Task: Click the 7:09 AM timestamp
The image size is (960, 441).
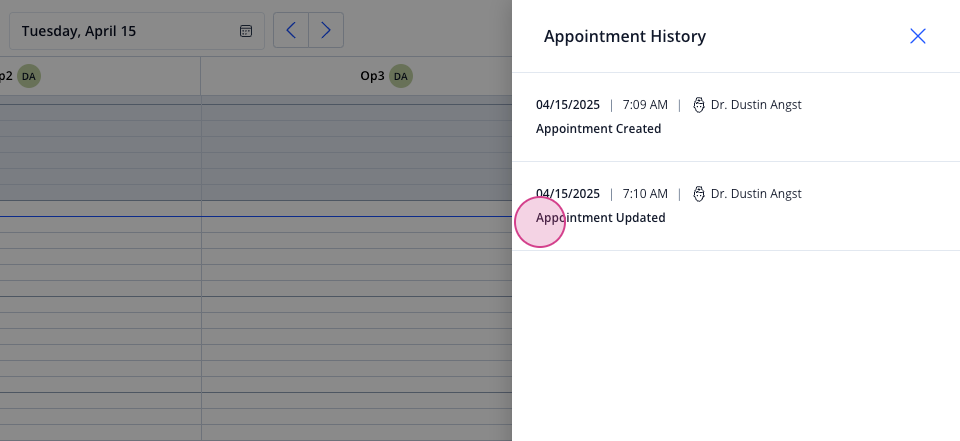Action: [645, 105]
